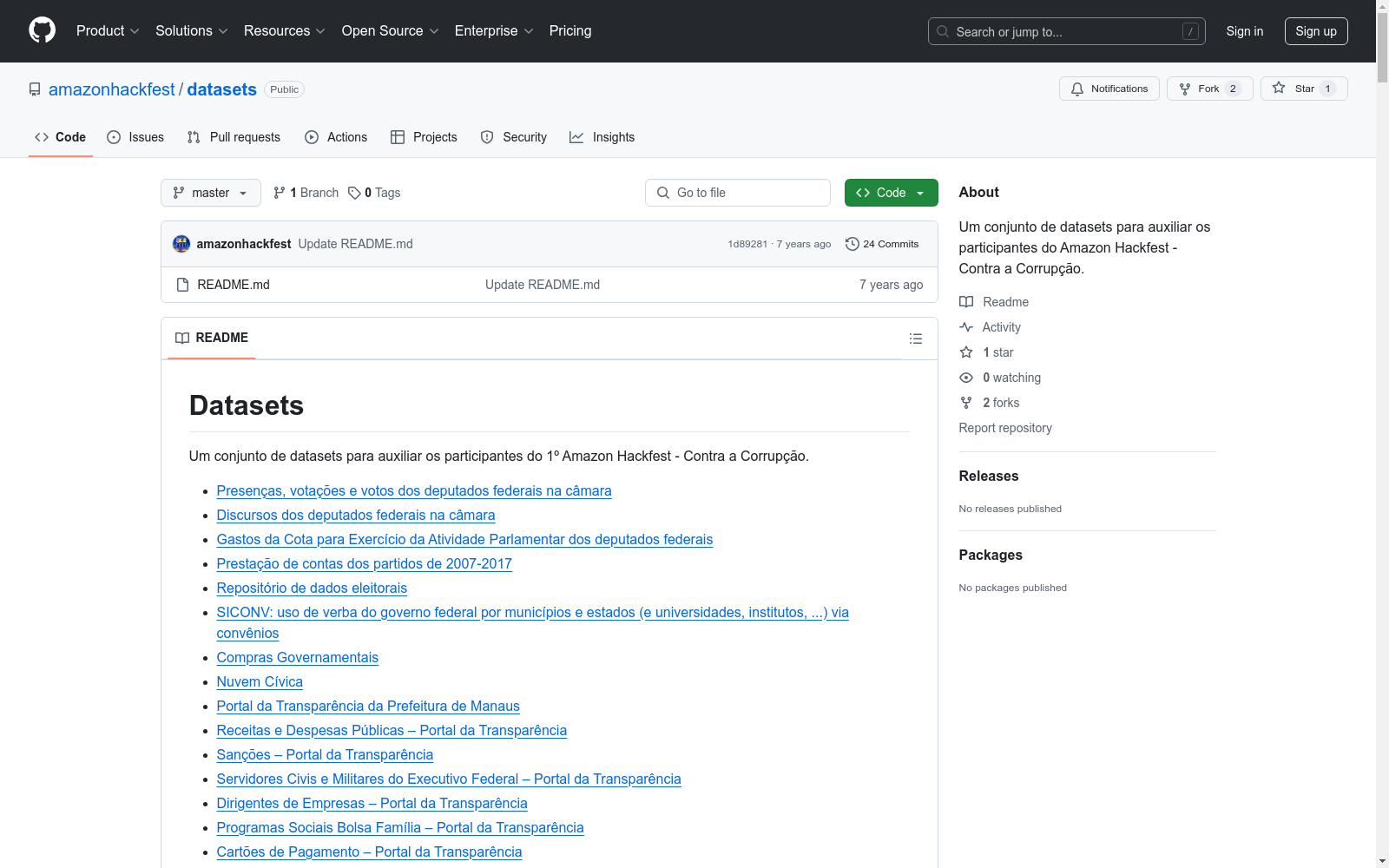Image resolution: width=1389 pixels, height=868 pixels.
Task: Click the Go to file input
Action: [x=738, y=193]
